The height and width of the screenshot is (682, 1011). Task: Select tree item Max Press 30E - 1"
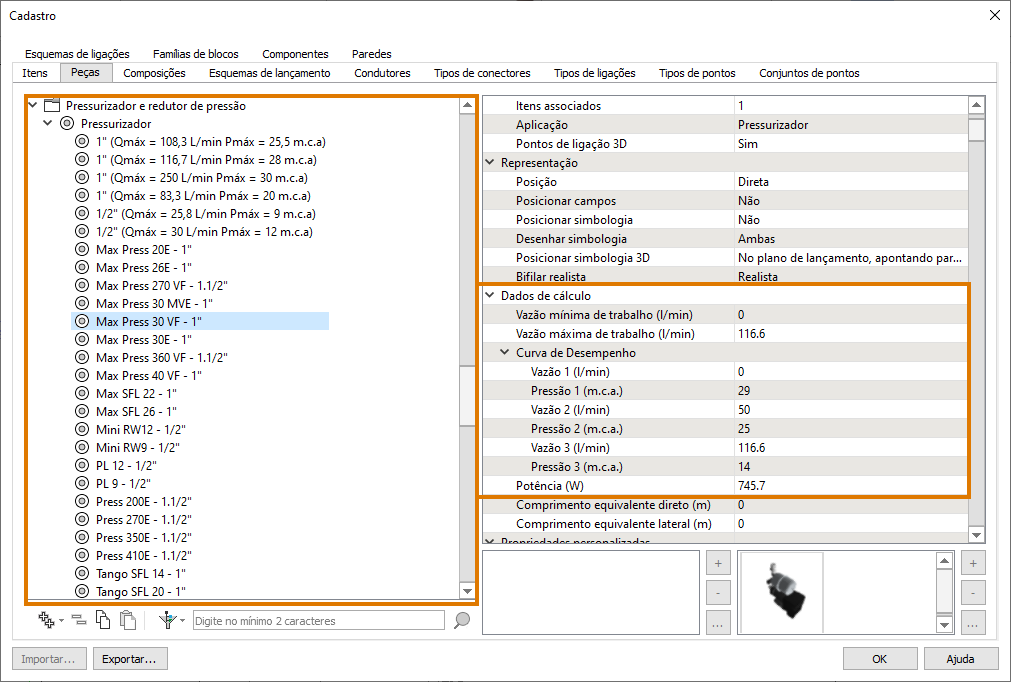pos(144,339)
